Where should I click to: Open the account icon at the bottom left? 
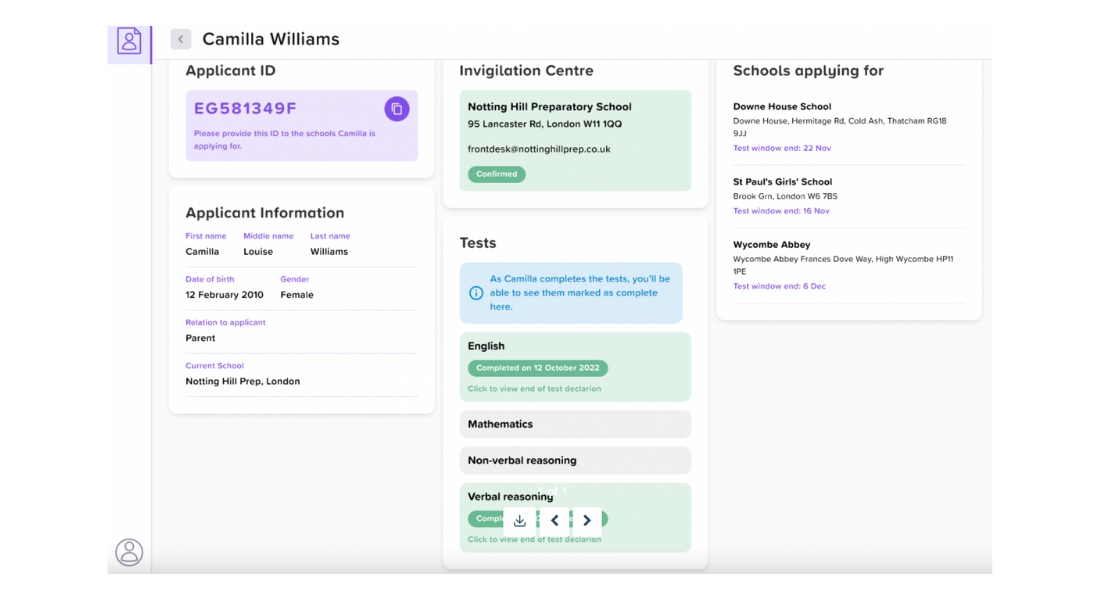[128, 552]
